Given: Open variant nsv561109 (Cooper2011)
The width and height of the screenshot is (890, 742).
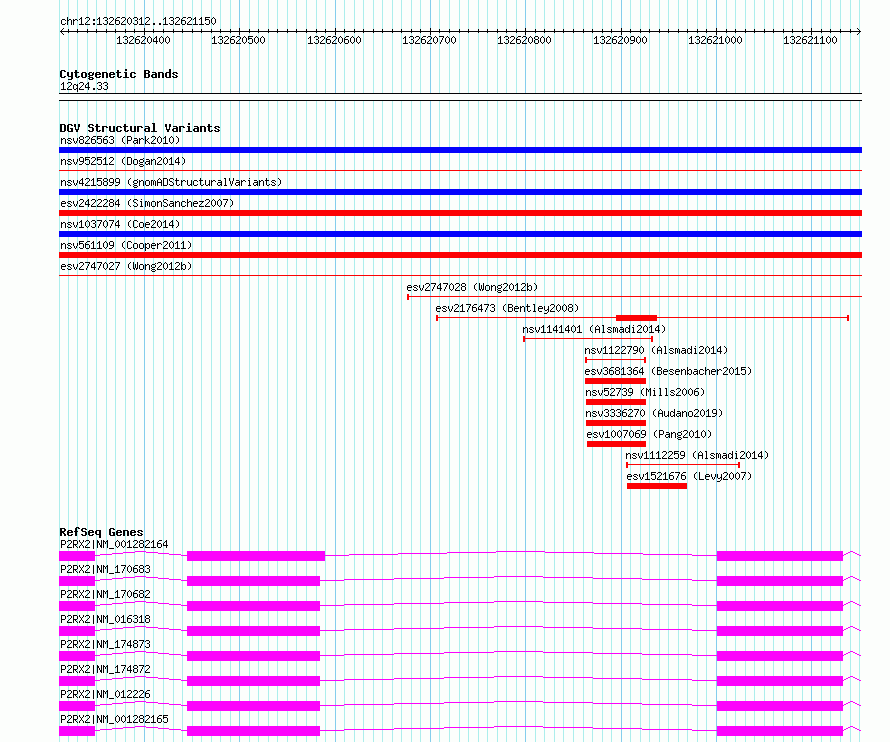Looking at the screenshot, I should click(126, 245).
